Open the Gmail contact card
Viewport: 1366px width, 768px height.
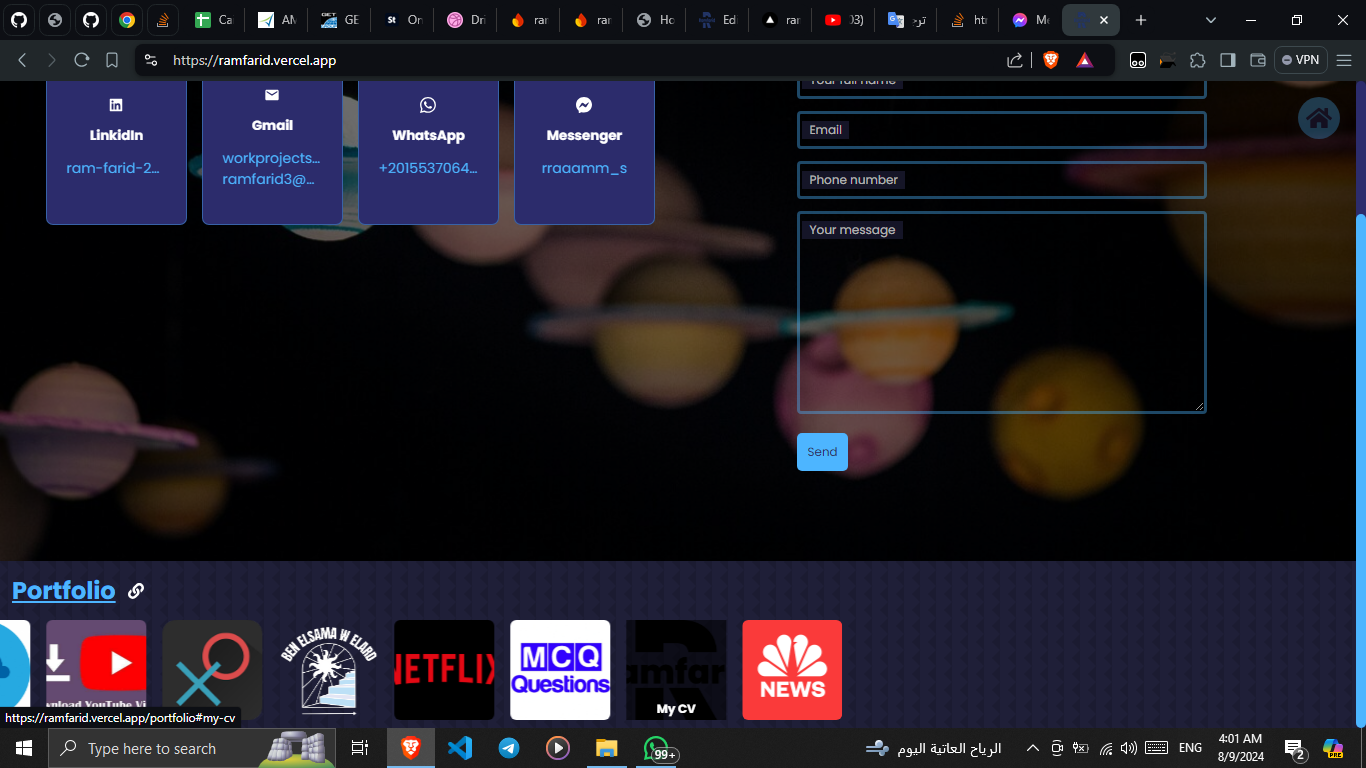(272, 150)
